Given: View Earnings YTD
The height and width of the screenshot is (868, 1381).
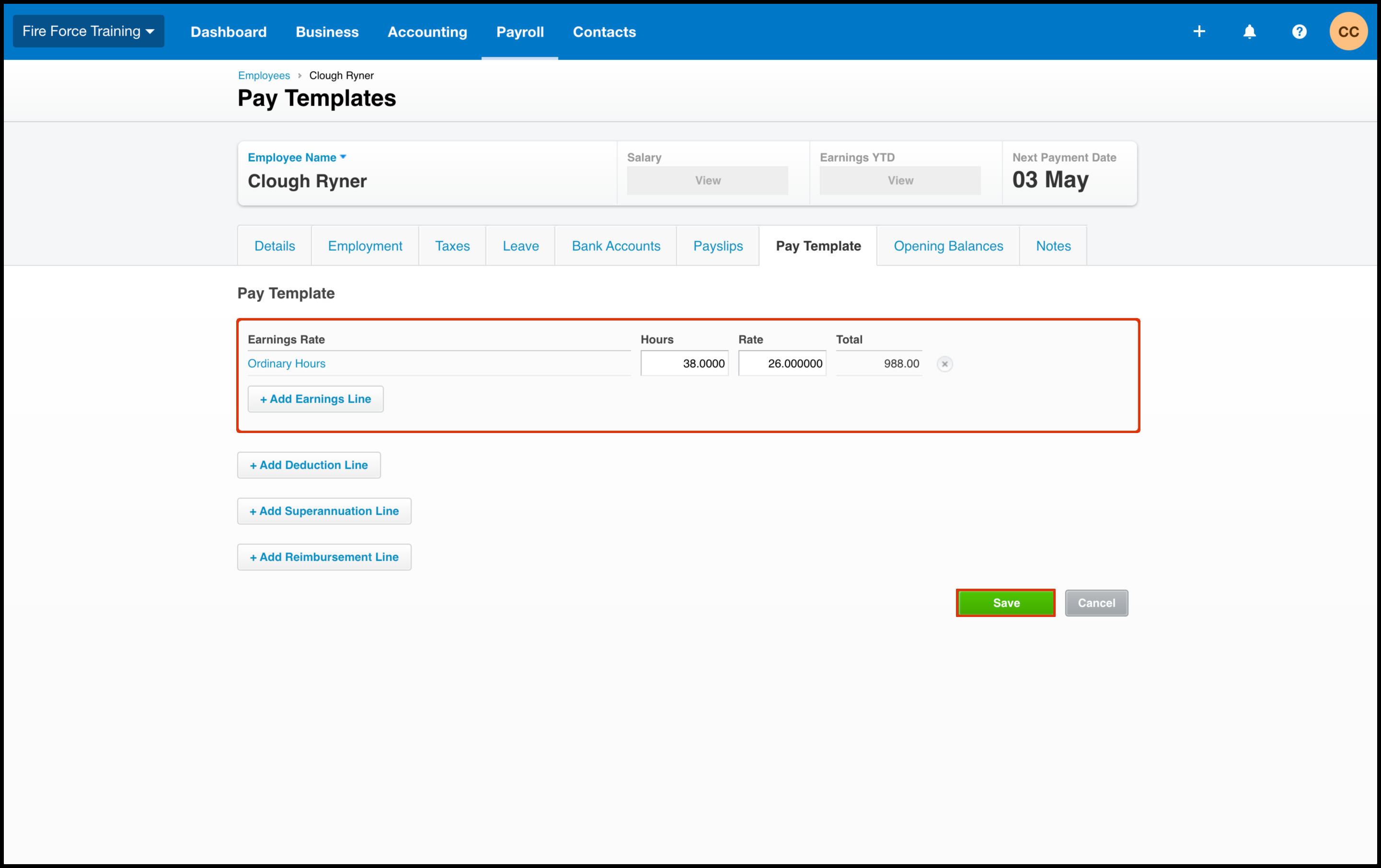Looking at the screenshot, I should (x=900, y=181).
